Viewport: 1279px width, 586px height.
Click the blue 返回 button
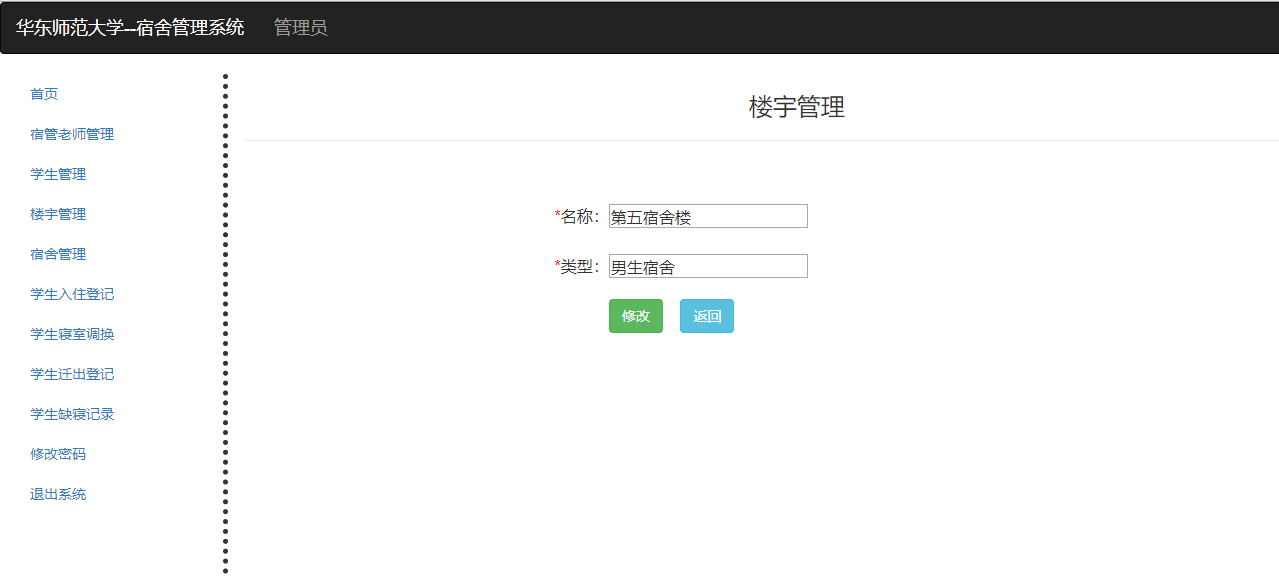pyautogui.click(x=707, y=316)
